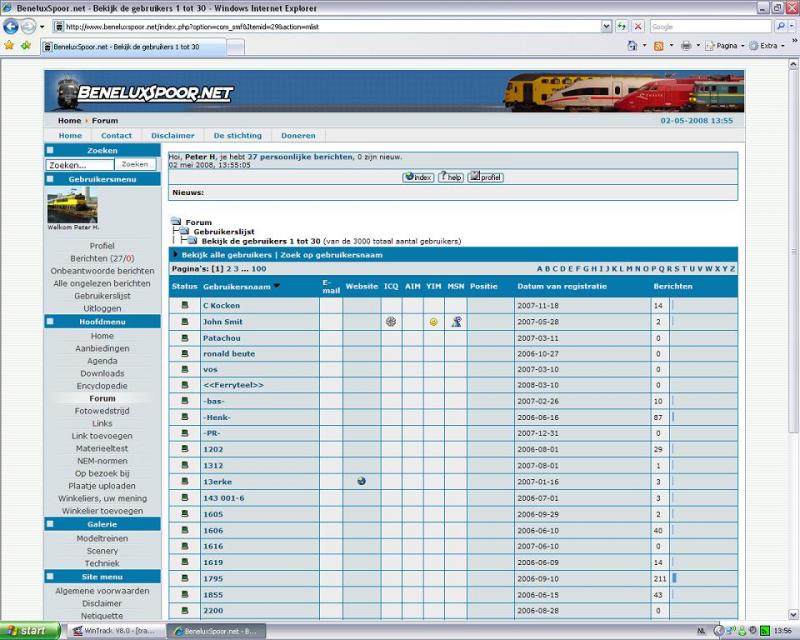Click status icon for user 1795
The height and width of the screenshot is (640, 800).
[x=185, y=578]
